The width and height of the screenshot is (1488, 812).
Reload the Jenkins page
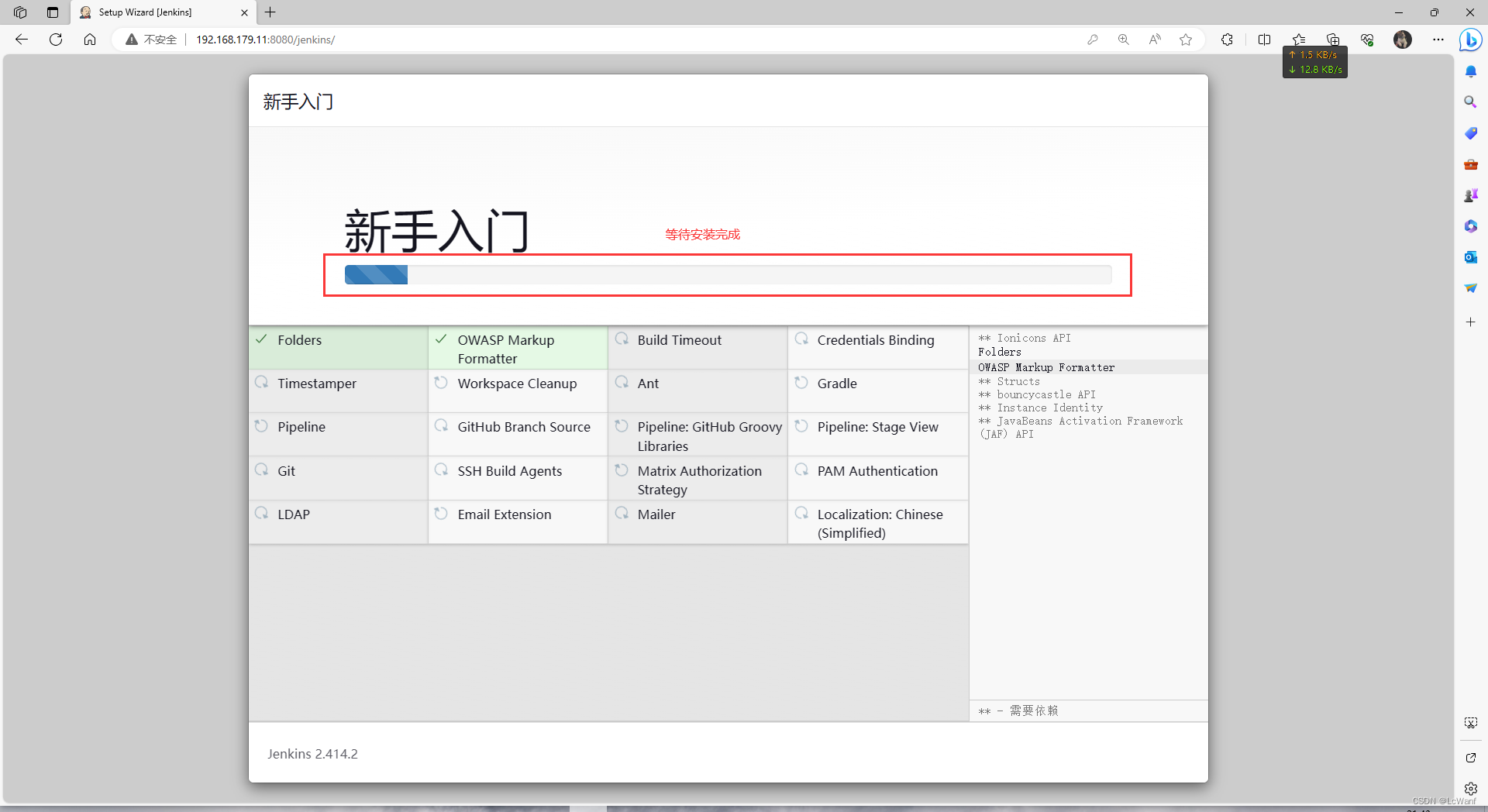[x=56, y=40]
